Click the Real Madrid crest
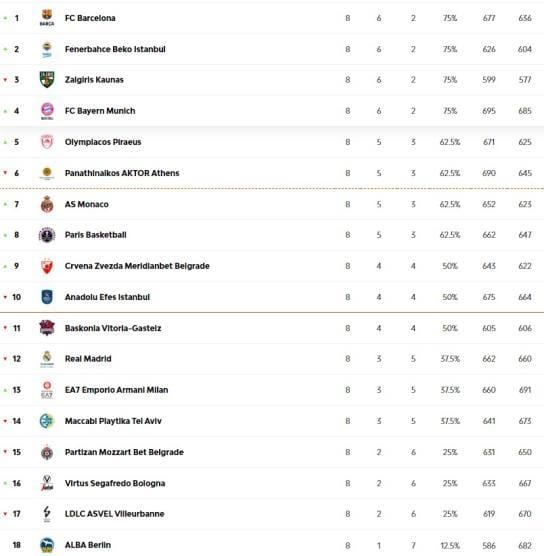The height and width of the screenshot is (556, 544). pyautogui.click(x=47, y=359)
